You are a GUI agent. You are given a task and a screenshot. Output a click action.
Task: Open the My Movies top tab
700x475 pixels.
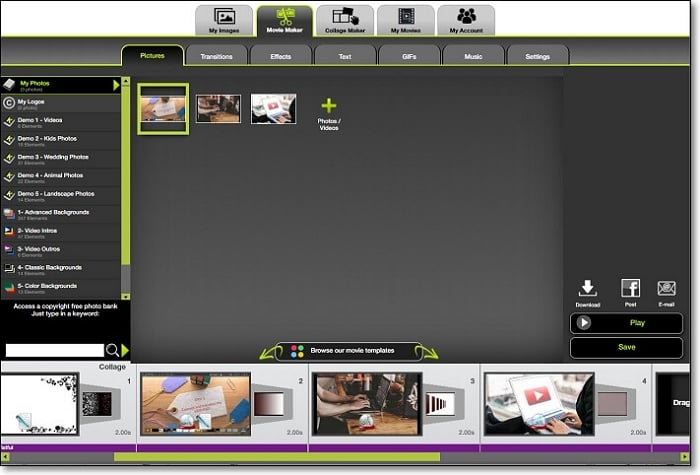click(x=405, y=20)
